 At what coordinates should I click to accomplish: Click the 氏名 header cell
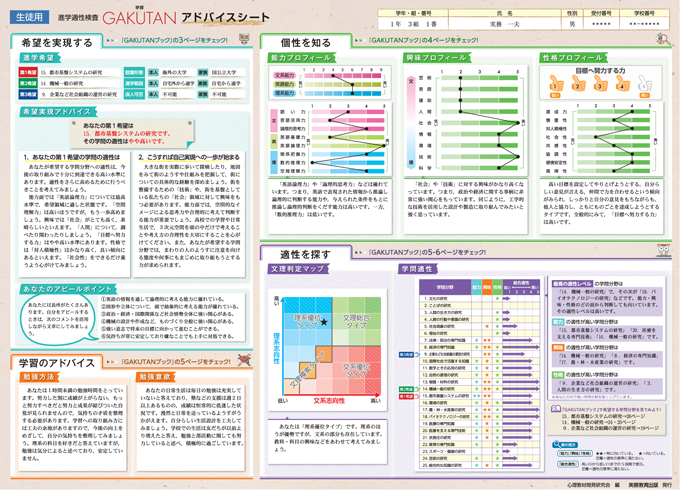(x=504, y=13)
